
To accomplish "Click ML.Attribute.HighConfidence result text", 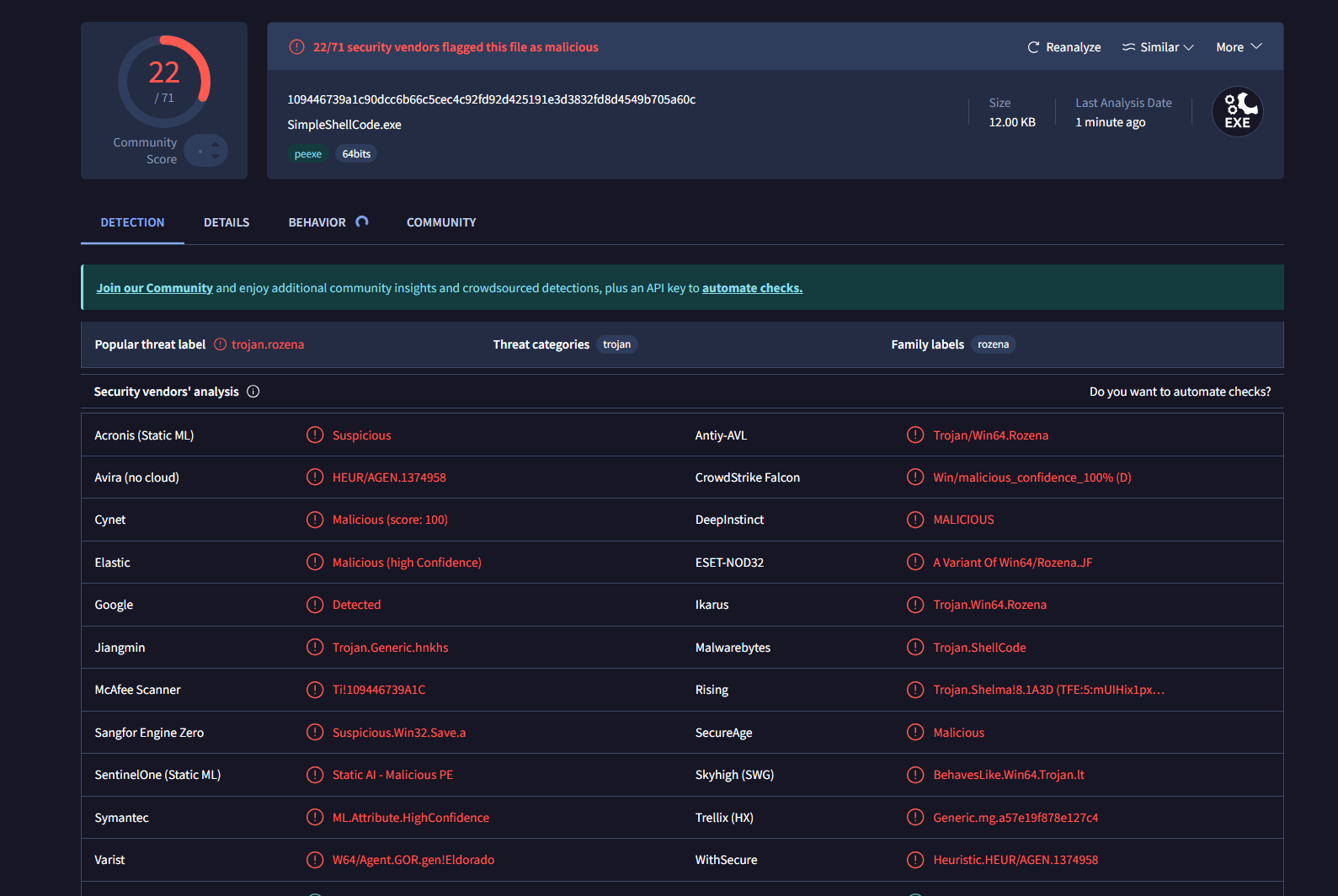I will point(411,818).
